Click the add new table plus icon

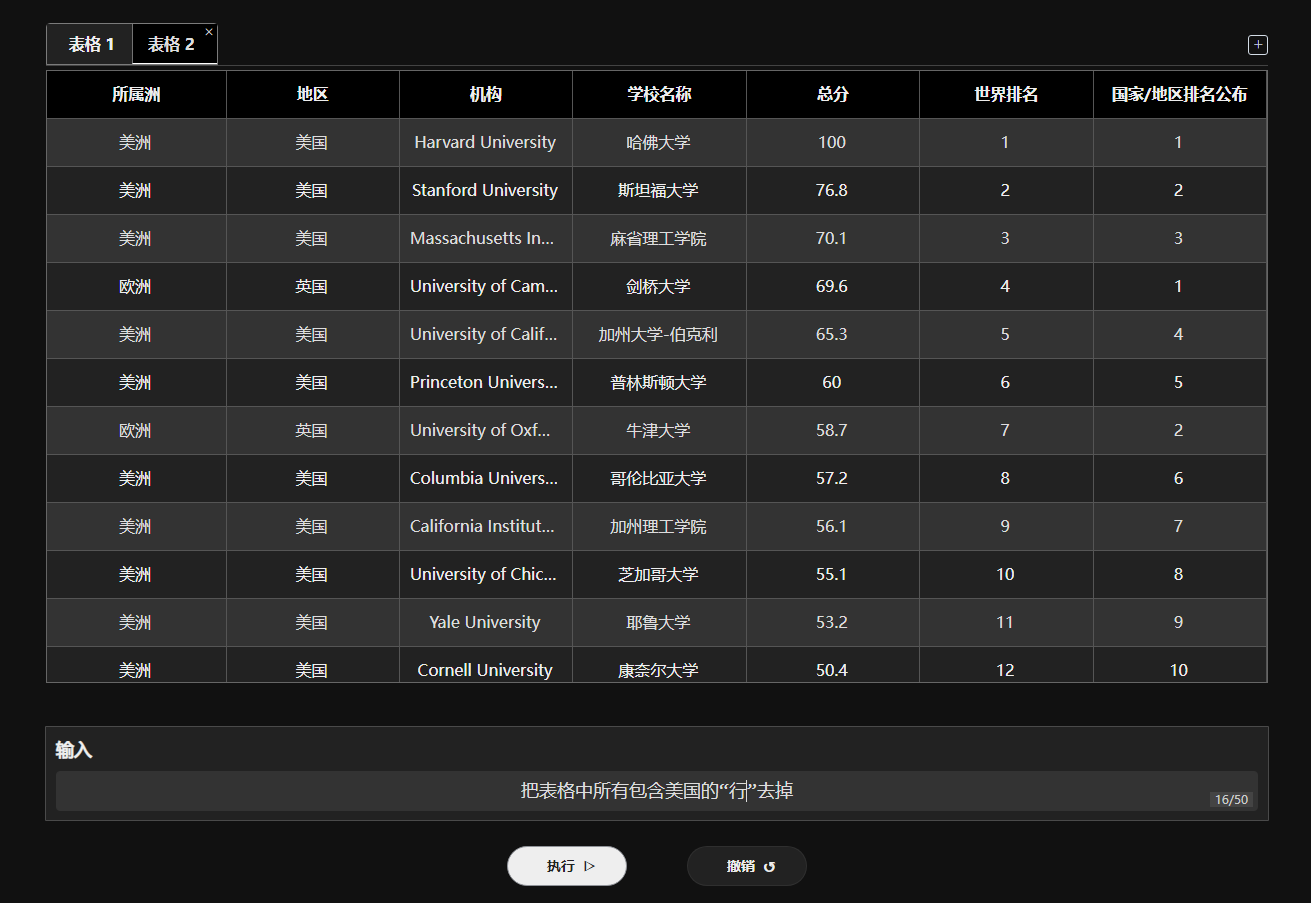[1258, 45]
